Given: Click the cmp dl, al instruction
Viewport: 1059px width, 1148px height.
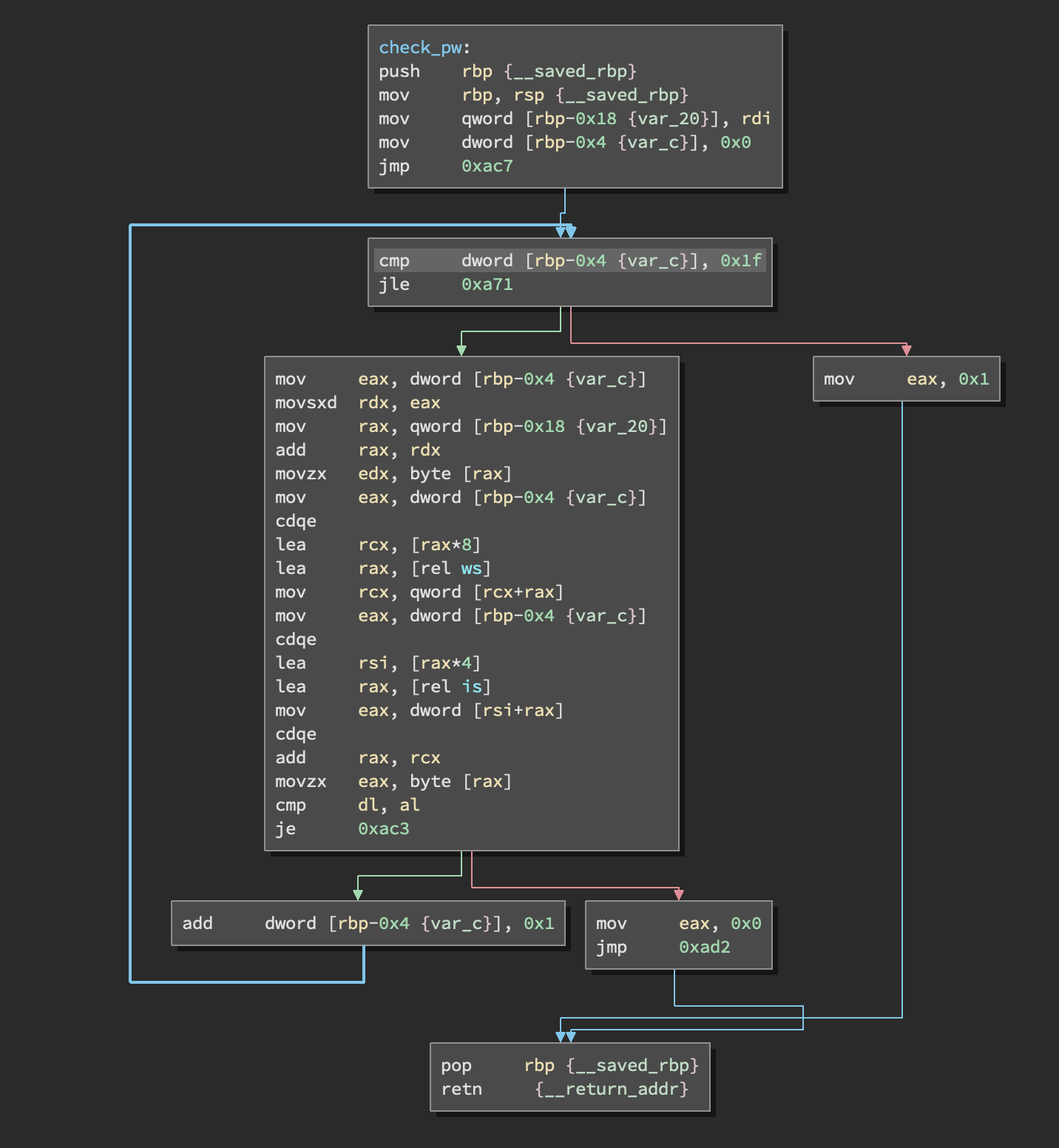Looking at the screenshot, I should 348,805.
